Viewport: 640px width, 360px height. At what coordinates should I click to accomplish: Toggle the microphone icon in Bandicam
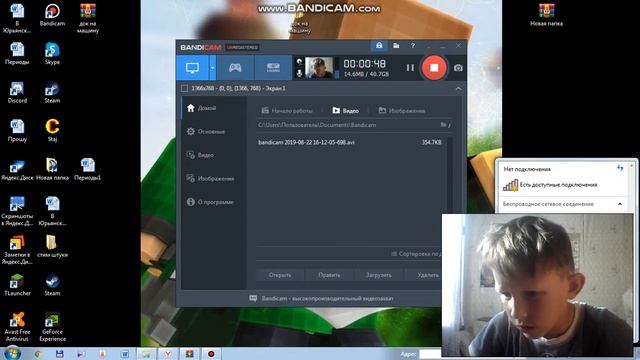299,73
